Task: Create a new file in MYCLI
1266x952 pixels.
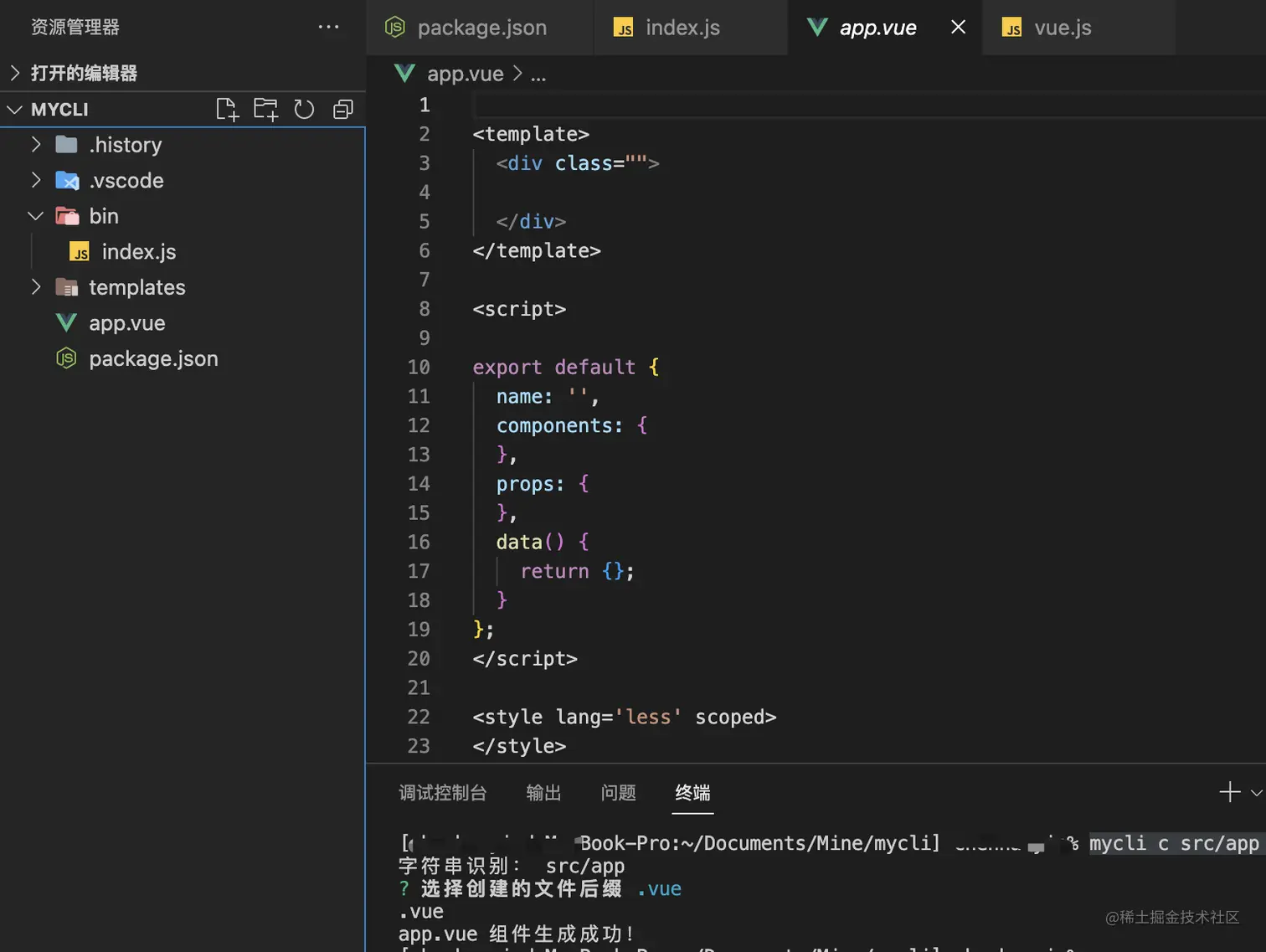Action: coord(227,110)
